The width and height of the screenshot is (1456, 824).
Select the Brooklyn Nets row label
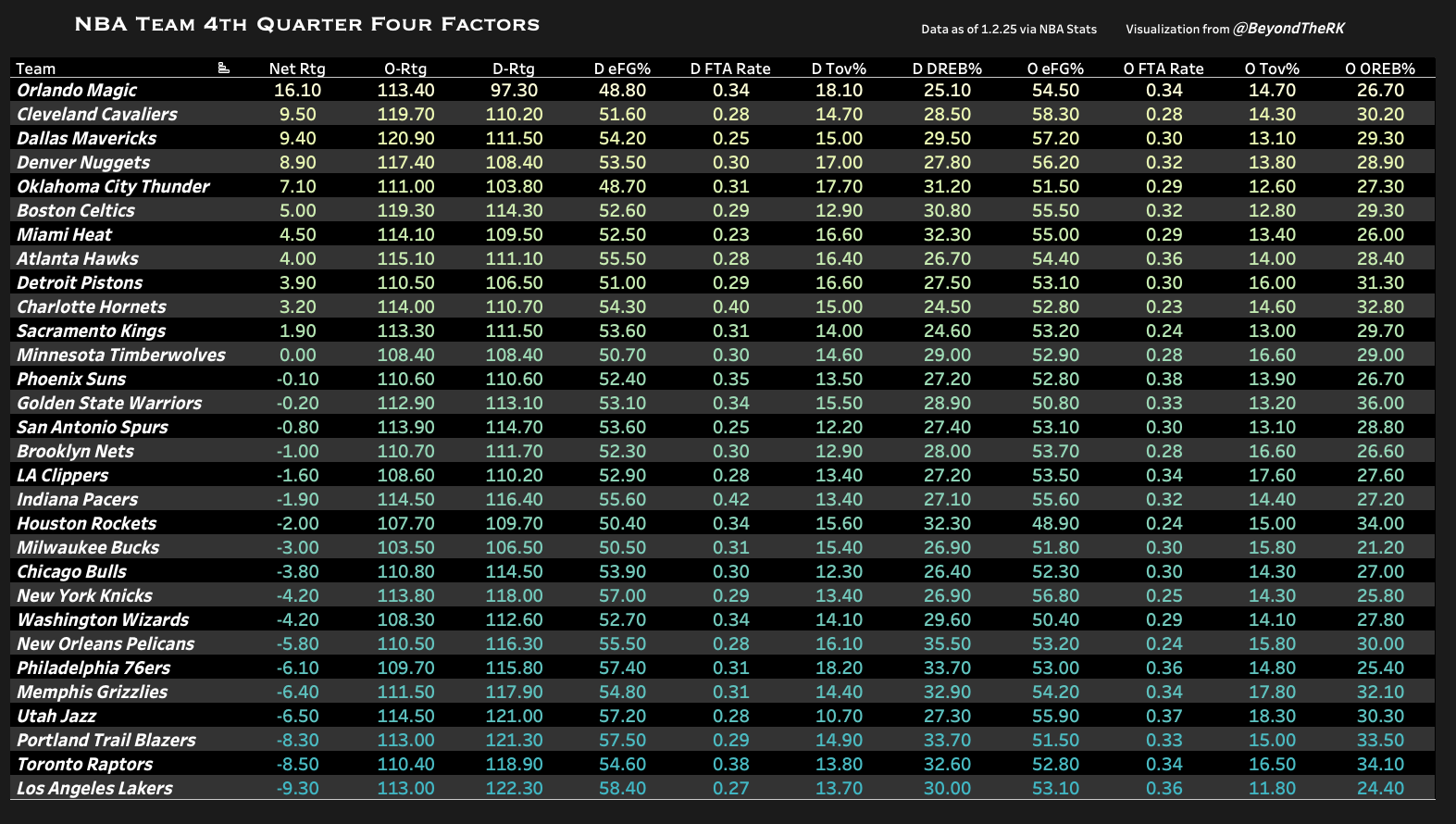click(75, 451)
